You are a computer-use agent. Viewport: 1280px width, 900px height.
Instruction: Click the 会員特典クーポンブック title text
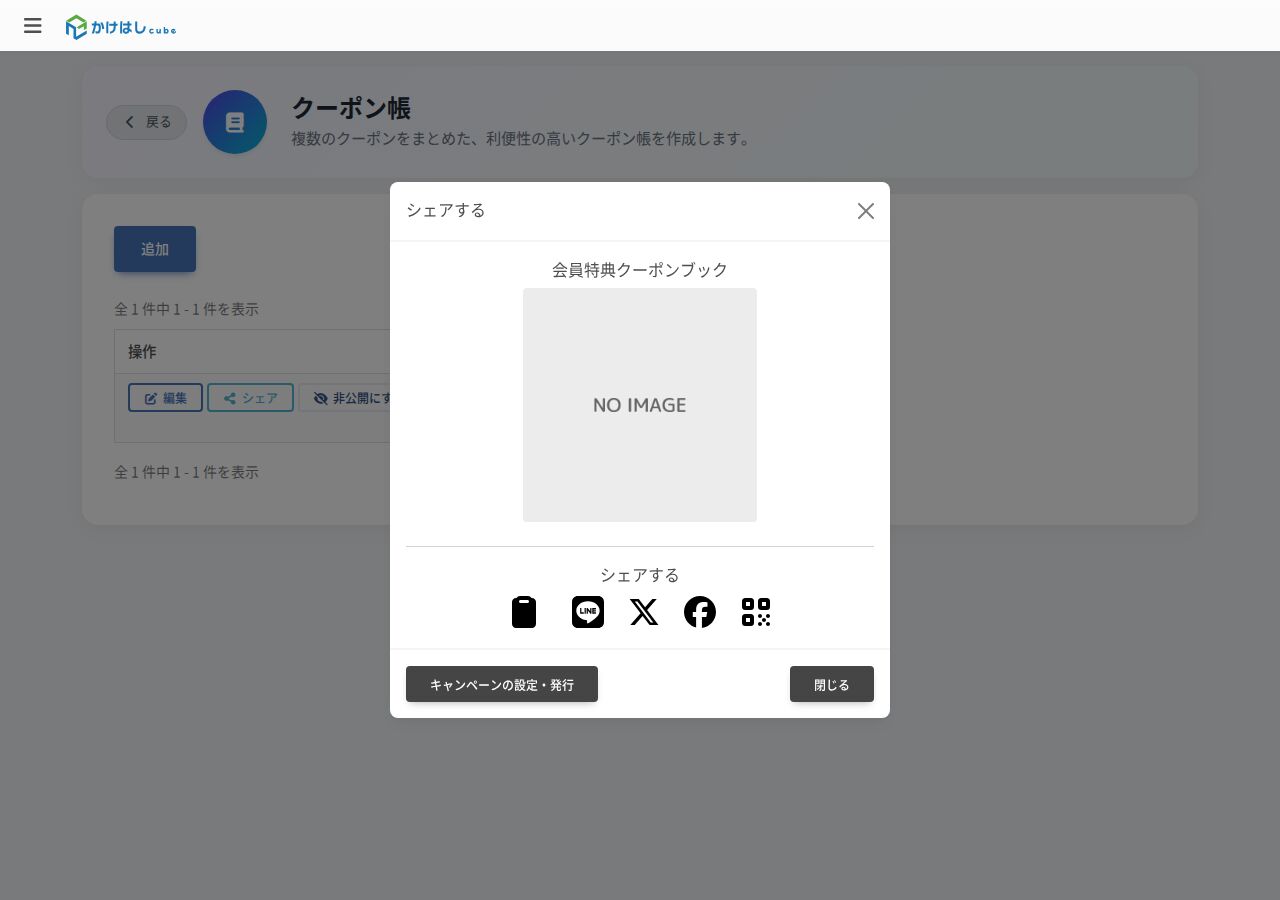640,270
